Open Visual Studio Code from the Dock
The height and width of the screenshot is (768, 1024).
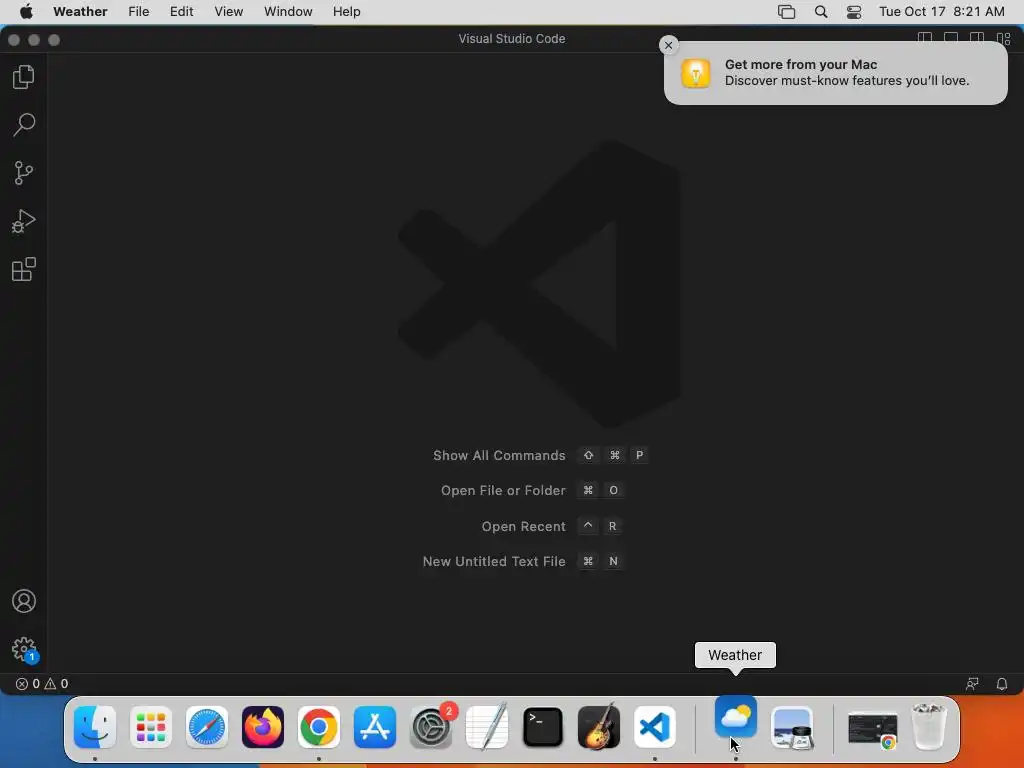655,727
